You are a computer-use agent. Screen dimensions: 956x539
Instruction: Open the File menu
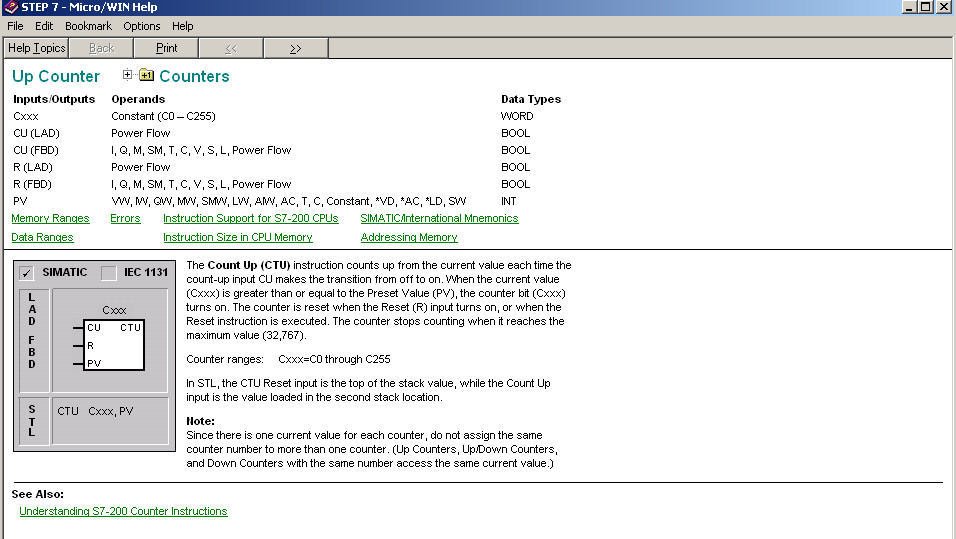point(15,26)
